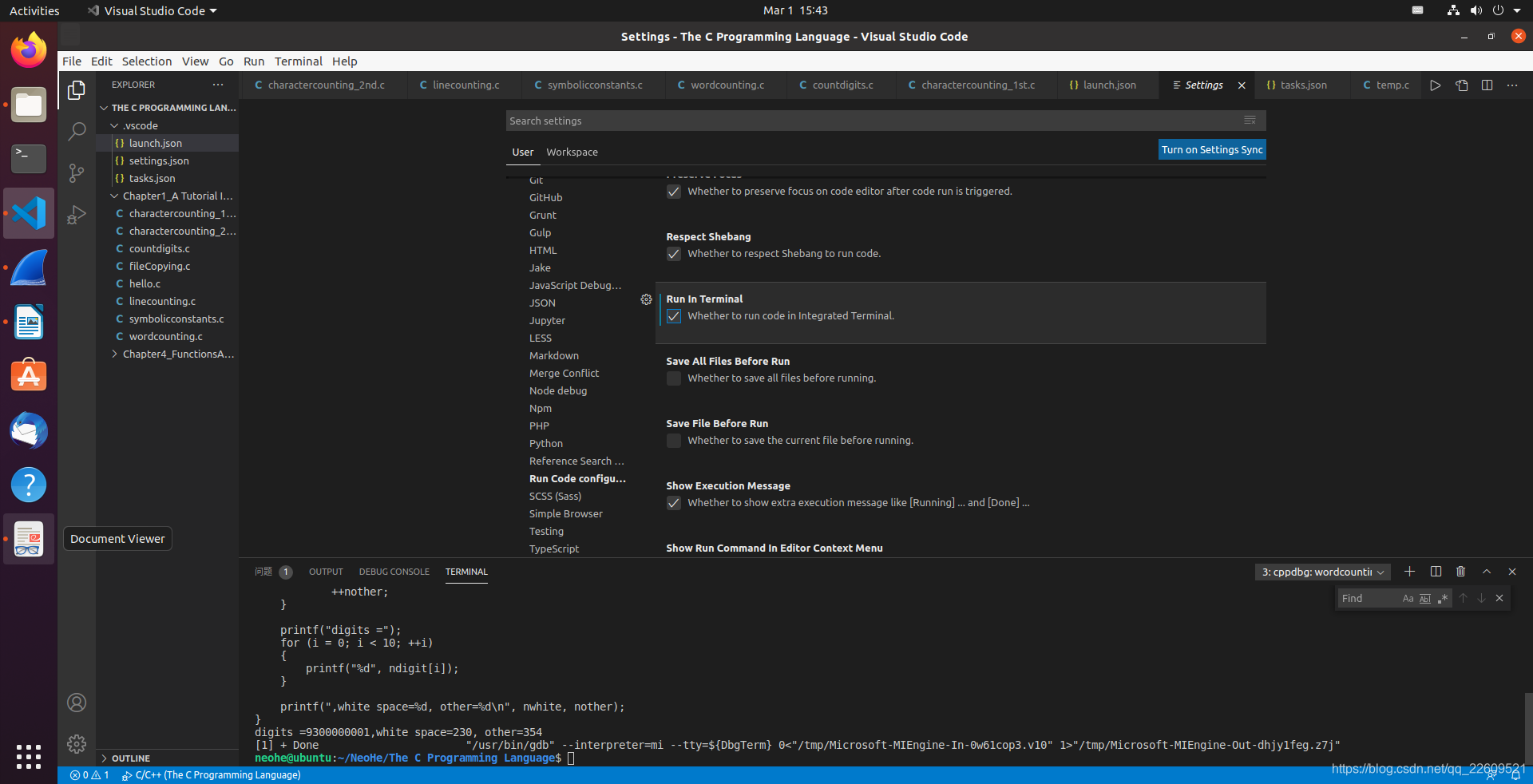Open the Explorer view in activity bar

click(x=77, y=90)
